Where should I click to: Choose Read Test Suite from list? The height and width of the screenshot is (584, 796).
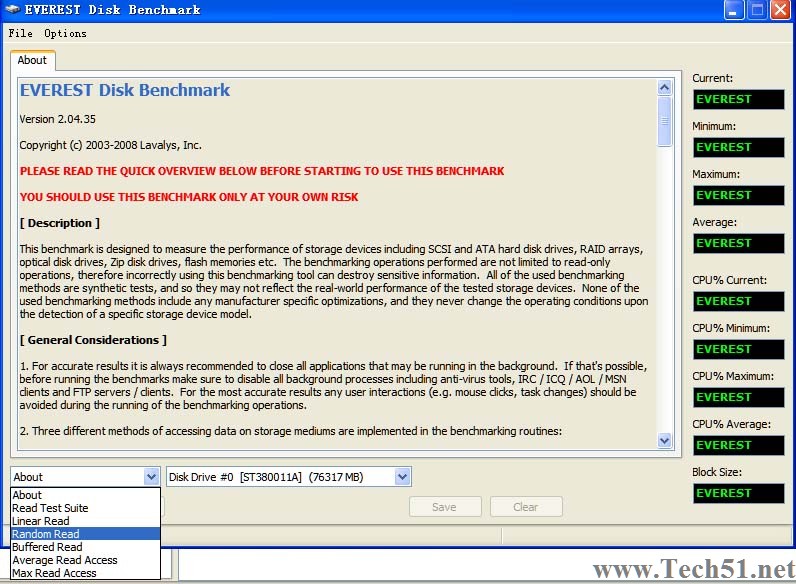[x=85, y=508]
